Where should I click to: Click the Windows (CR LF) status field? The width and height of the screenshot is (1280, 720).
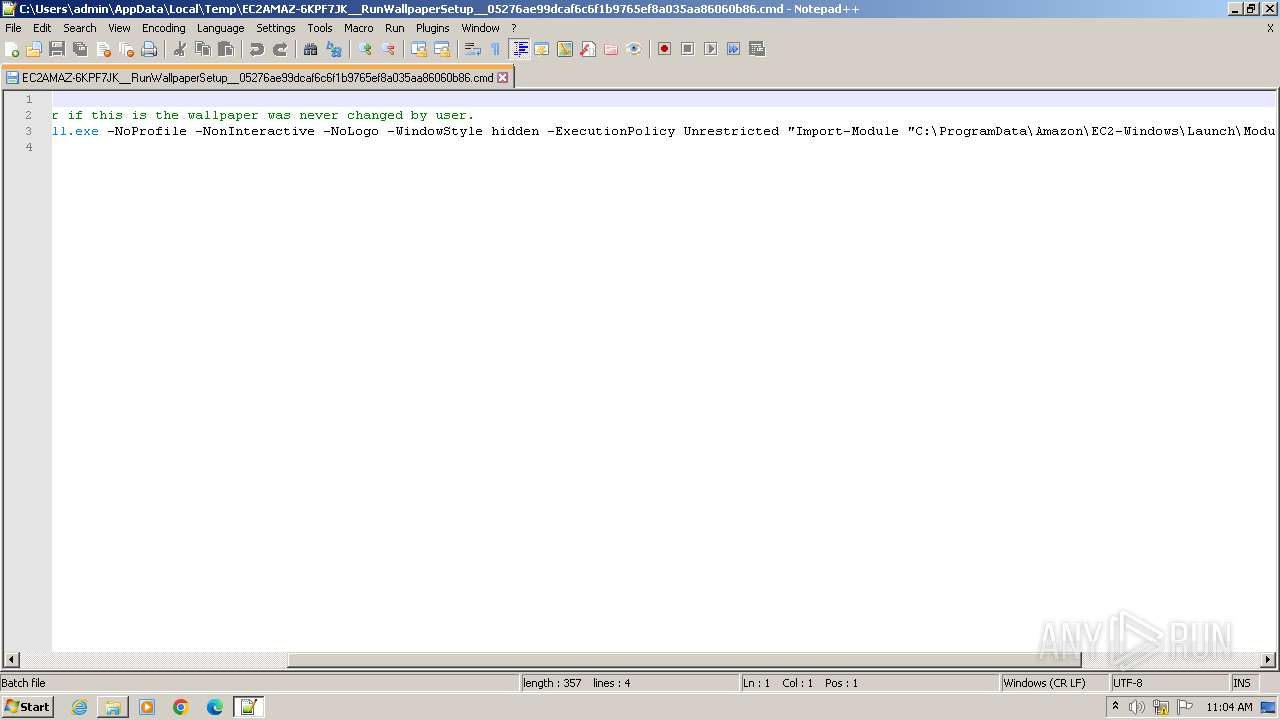tap(1055, 683)
